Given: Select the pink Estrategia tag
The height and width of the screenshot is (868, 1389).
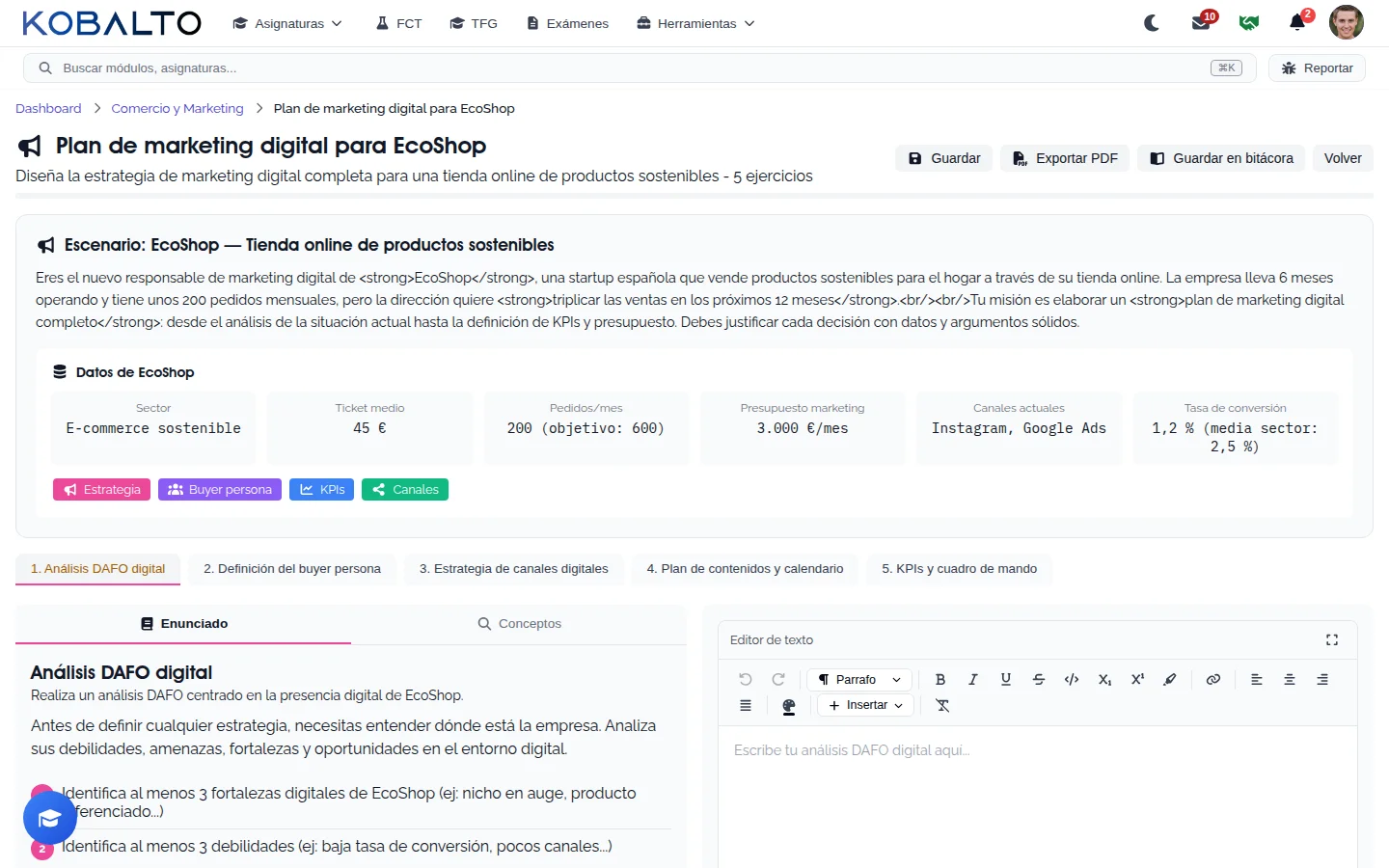Looking at the screenshot, I should click(102, 490).
